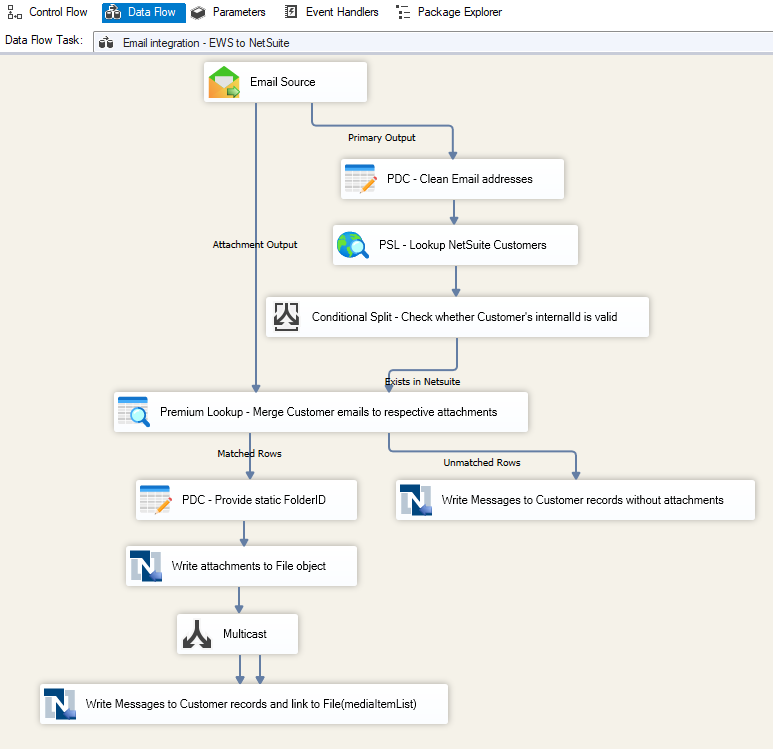This screenshot has width=773, height=753.
Task: Click the Data Flow Task combo icon
Action: coord(106,43)
